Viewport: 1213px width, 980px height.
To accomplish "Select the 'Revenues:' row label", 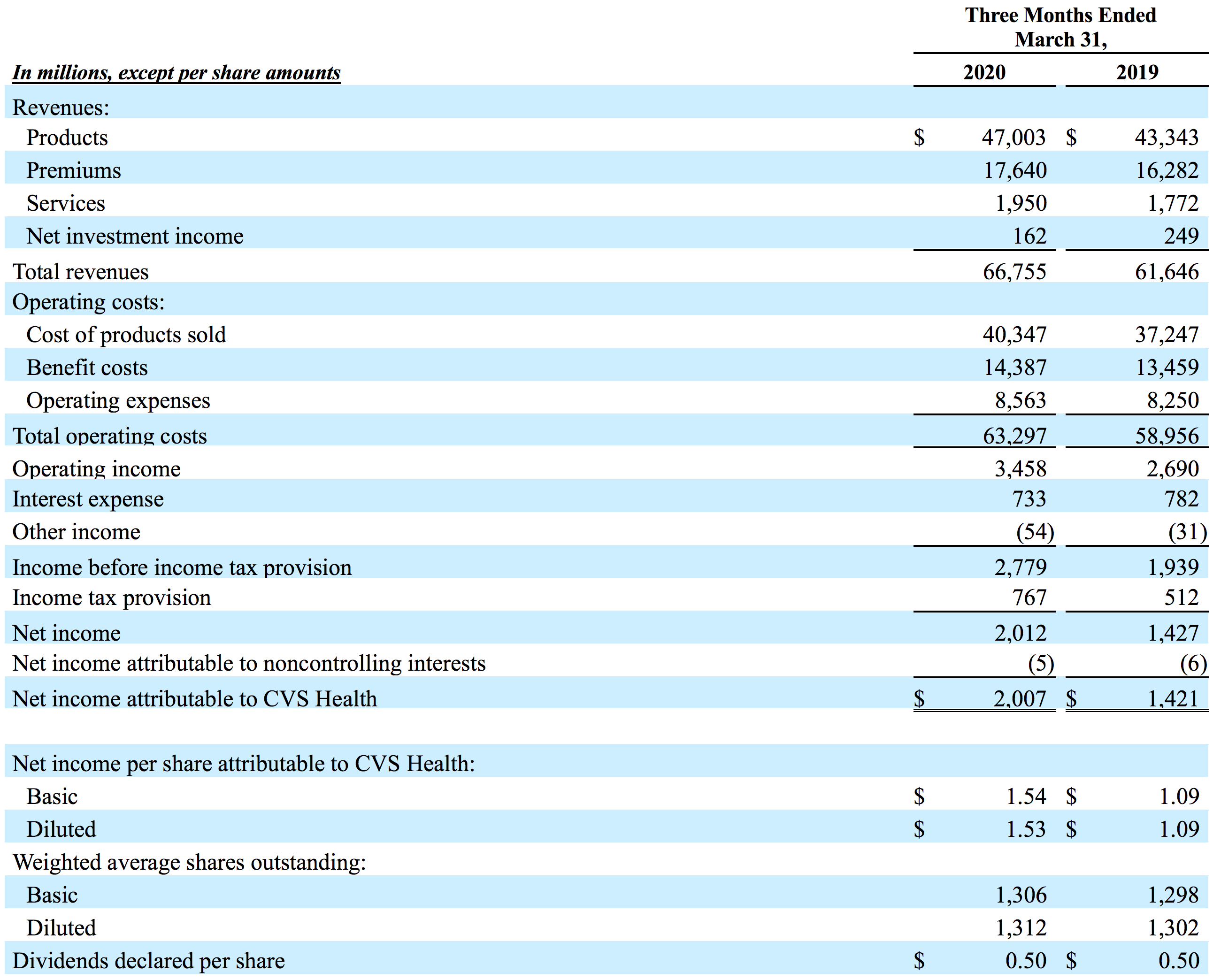I will pyautogui.click(x=61, y=107).
